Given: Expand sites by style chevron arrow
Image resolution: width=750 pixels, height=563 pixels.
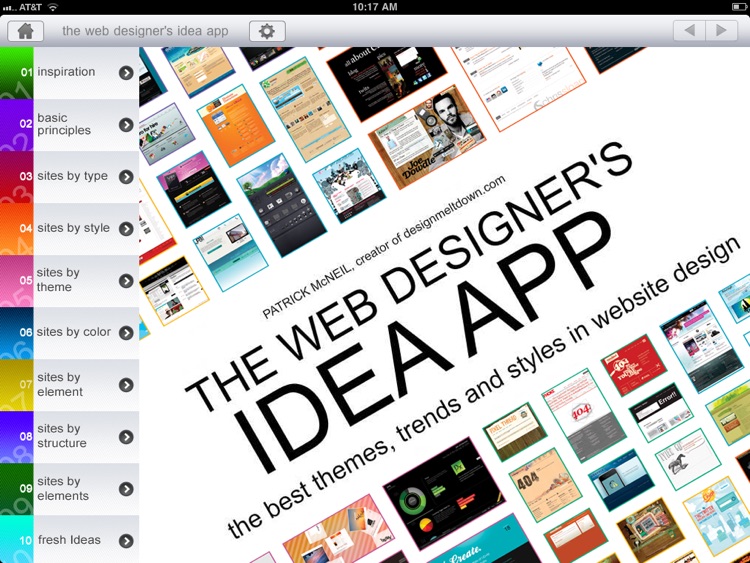Looking at the screenshot, I should (x=126, y=229).
